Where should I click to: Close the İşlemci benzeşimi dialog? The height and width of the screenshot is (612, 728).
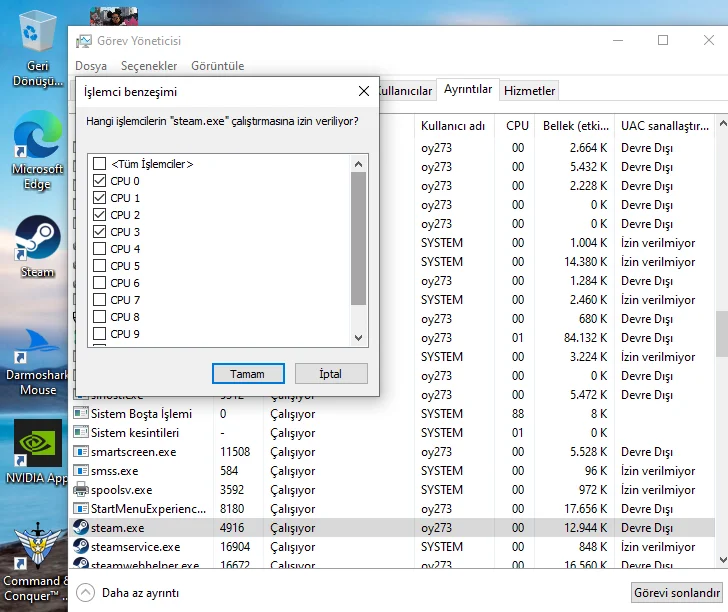(364, 91)
